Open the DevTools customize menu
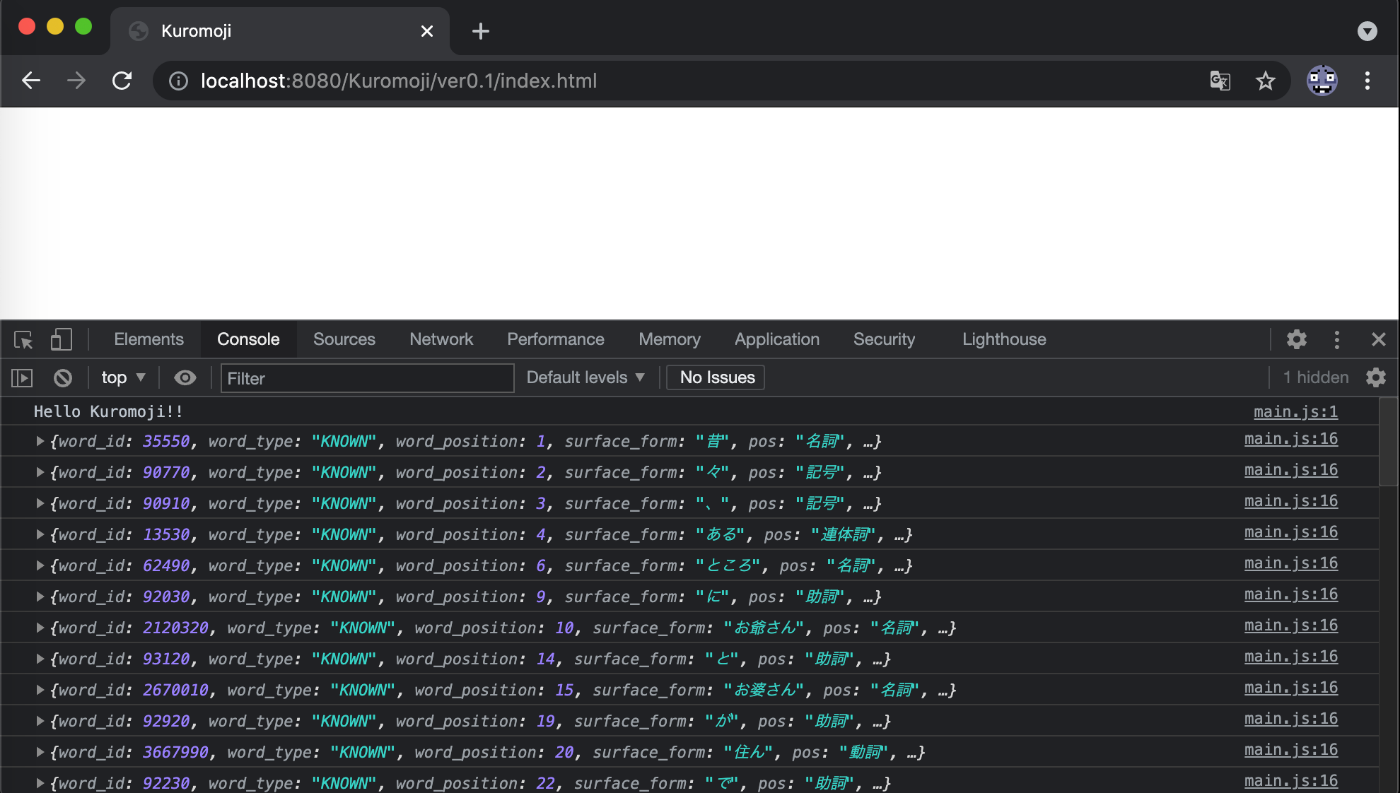Screen dimensions: 1400x793 [1337, 339]
